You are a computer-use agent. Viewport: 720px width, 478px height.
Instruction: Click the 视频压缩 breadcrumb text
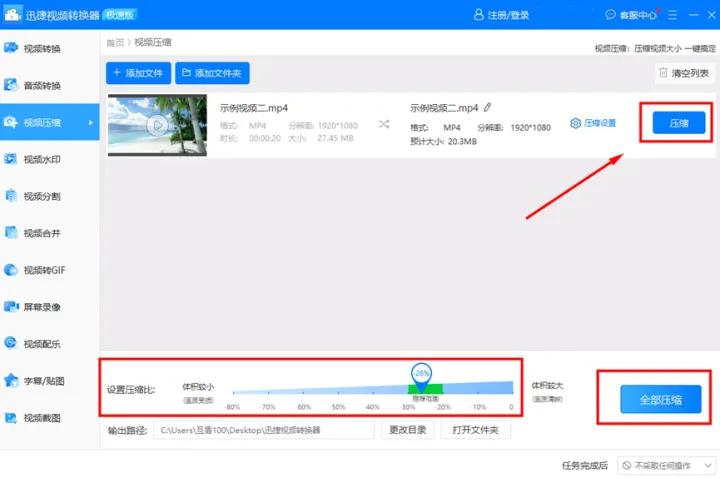coord(153,42)
